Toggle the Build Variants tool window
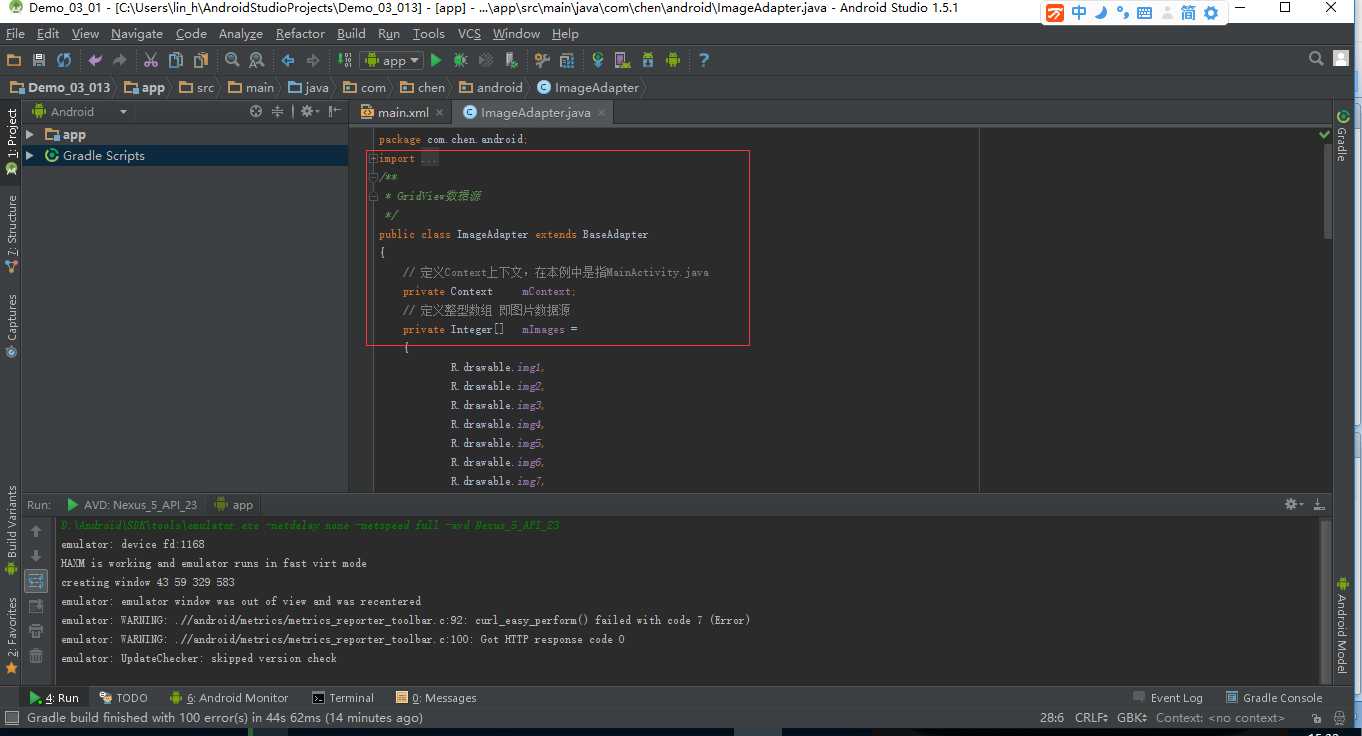This screenshot has width=1362, height=736. [11, 529]
